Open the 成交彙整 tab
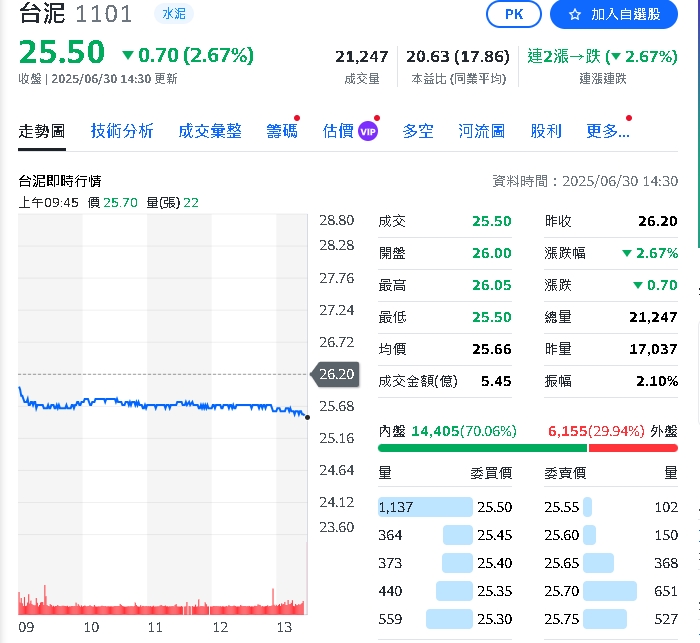Viewport: 700px width, 643px height. pyautogui.click(x=210, y=131)
